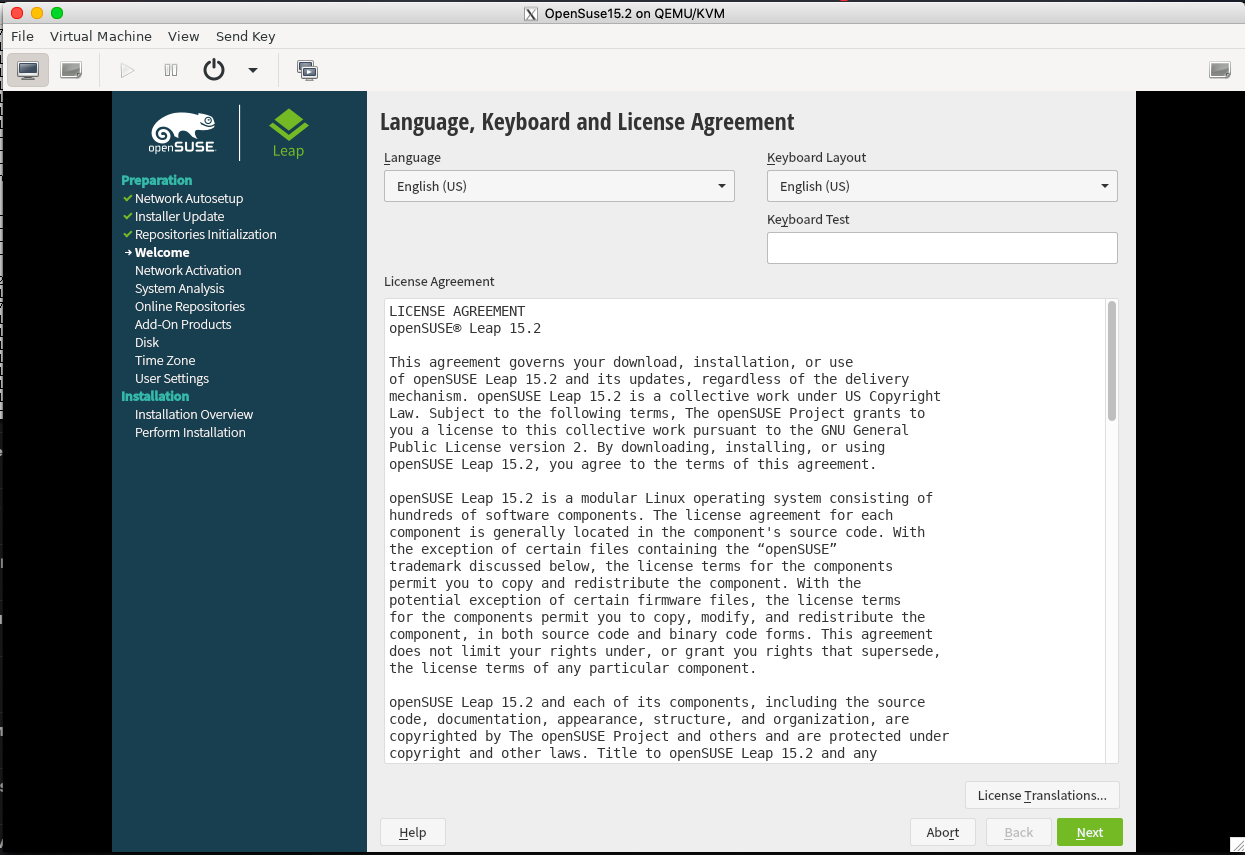Screen dimensions: 1245x855
Task: Click the License Translations button
Action: coord(1042,795)
